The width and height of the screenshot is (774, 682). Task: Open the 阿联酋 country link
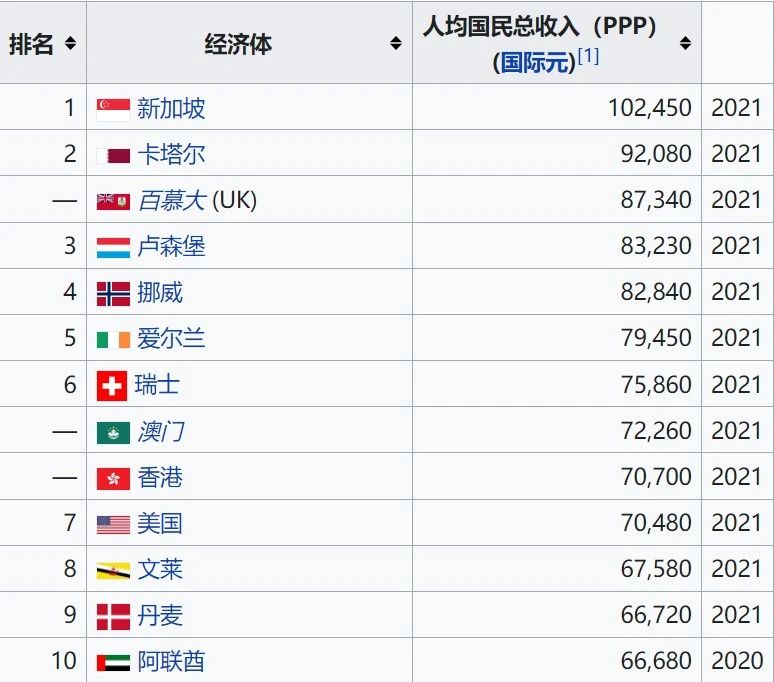171,661
